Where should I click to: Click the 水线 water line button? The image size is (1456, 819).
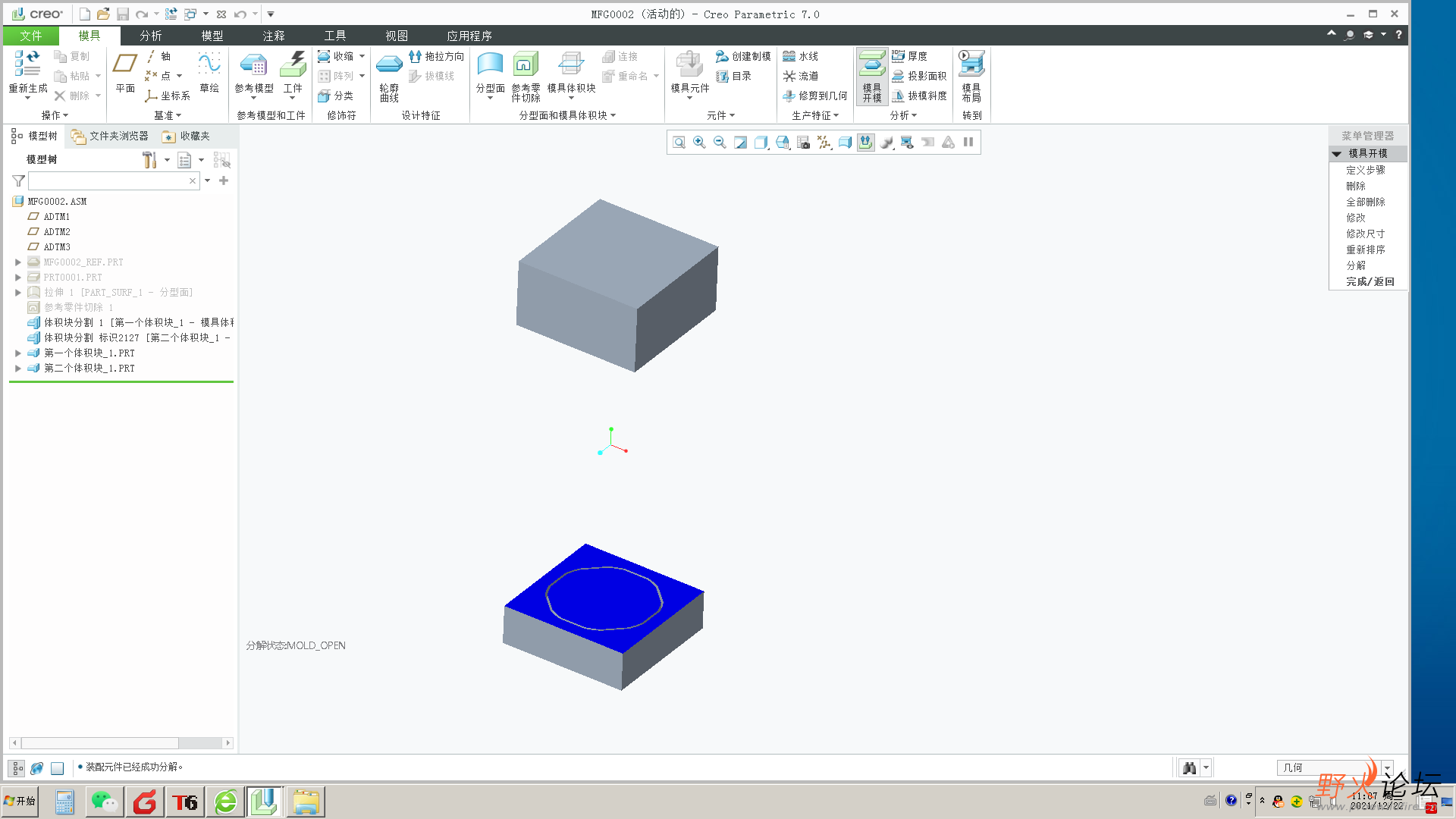tap(800, 56)
